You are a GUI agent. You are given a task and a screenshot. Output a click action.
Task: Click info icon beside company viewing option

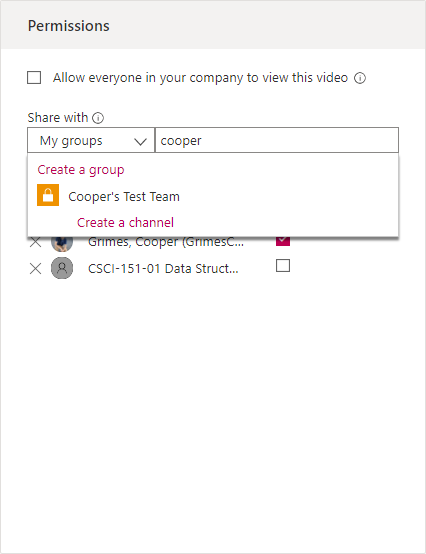pos(360,78)
